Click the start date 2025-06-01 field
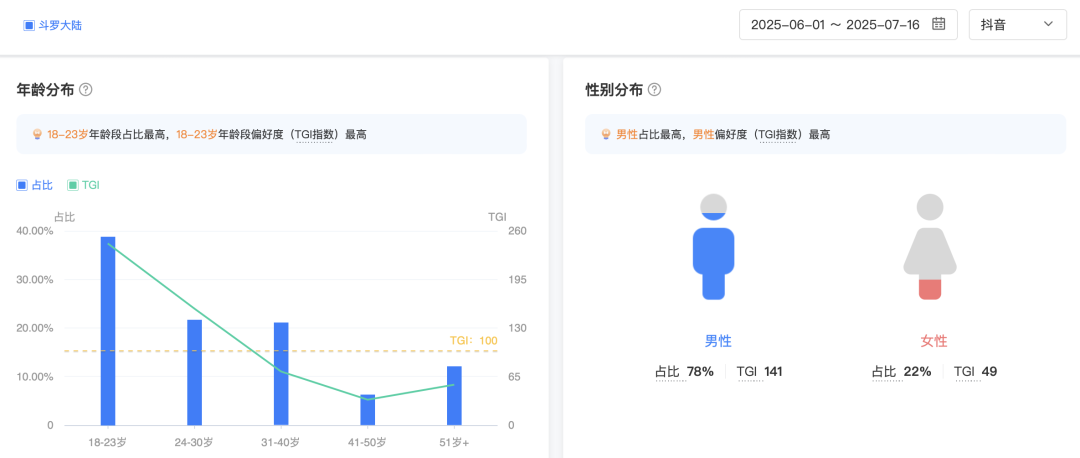Screen dimensions: 1080x458 point(787,24)
